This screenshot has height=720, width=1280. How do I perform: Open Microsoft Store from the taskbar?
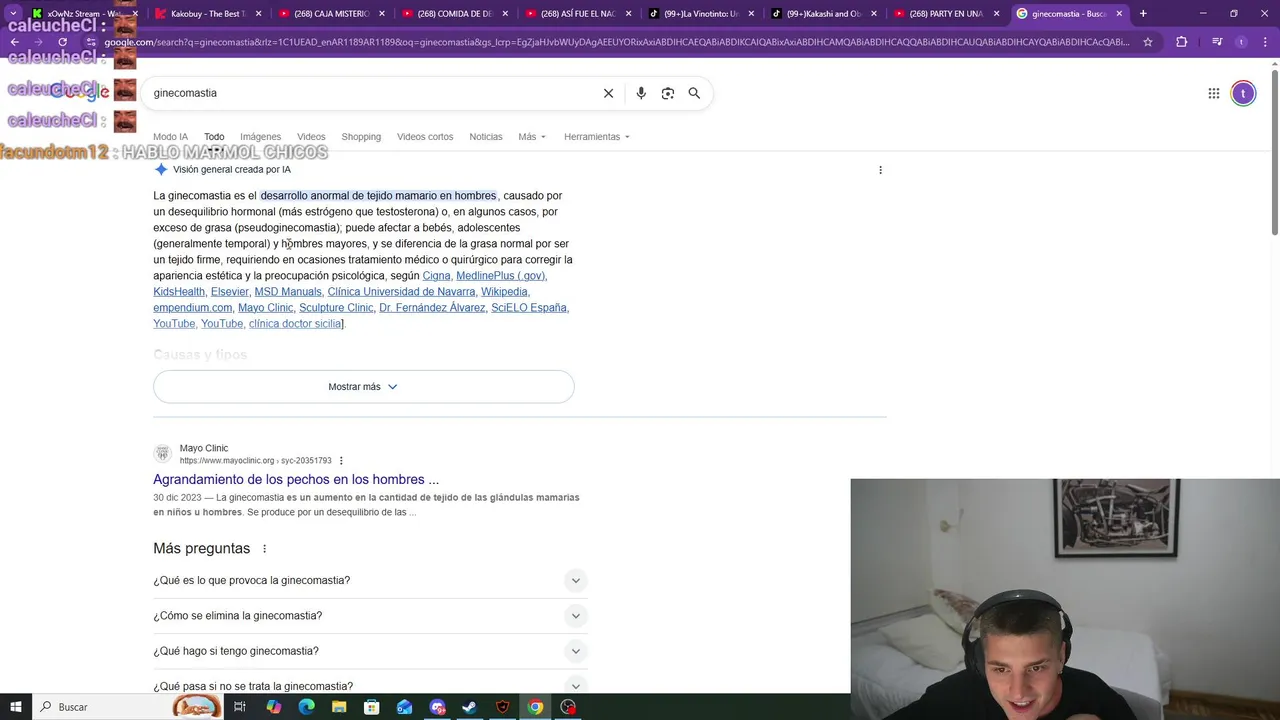coord(372,707)
